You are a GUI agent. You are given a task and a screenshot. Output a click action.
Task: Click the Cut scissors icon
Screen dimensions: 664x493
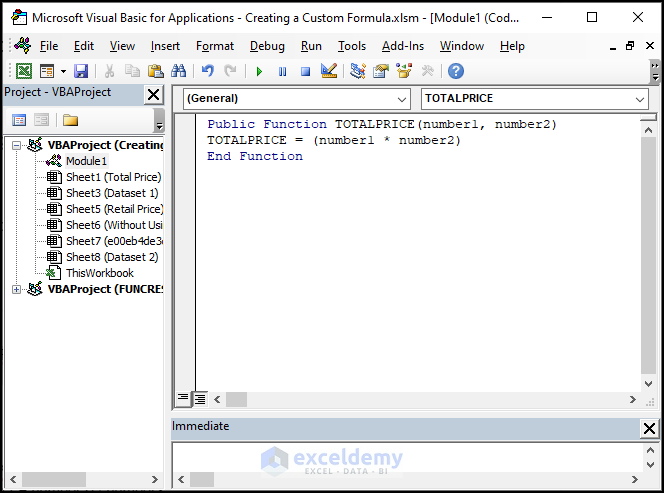click(x=109, y=71)
